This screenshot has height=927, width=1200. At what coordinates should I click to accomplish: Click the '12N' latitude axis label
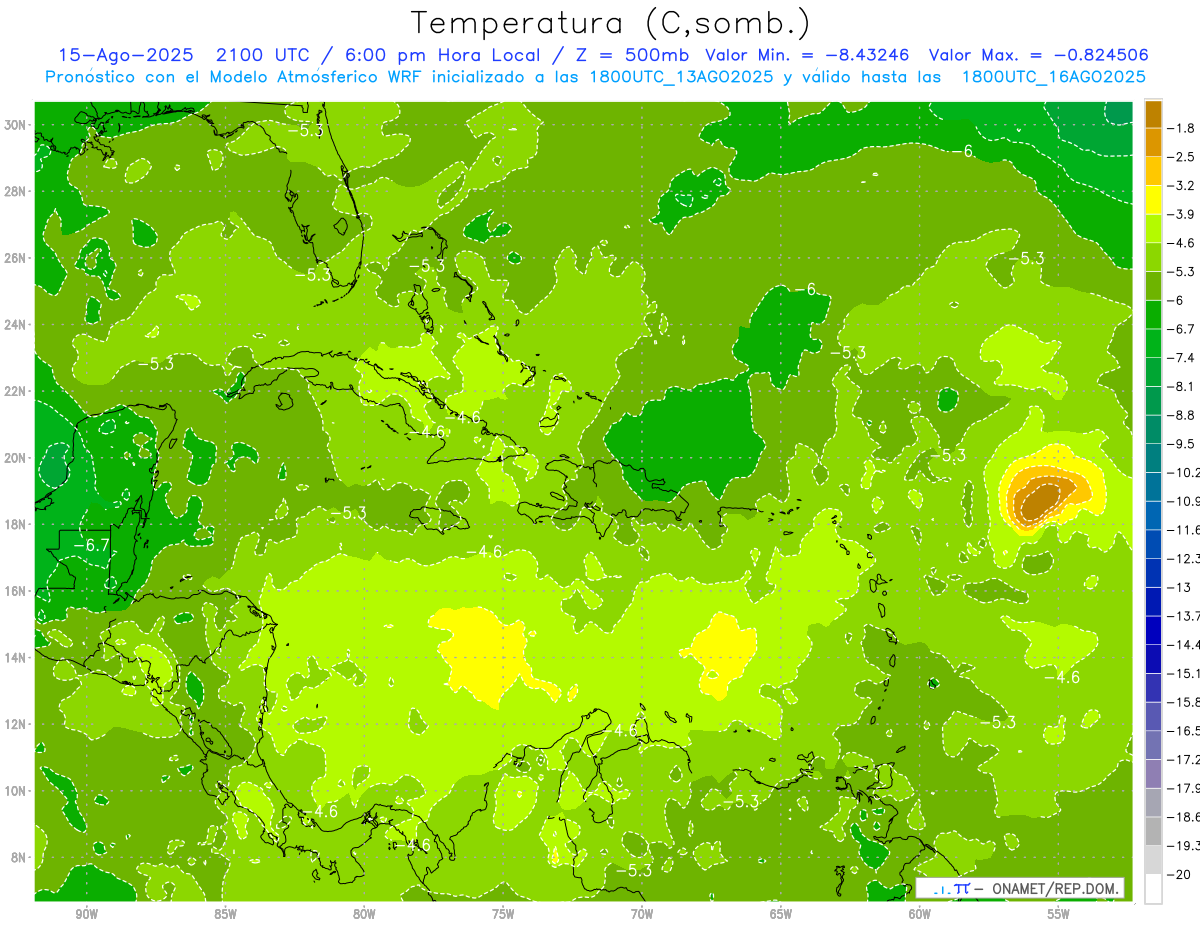click(x=17, y=724)
